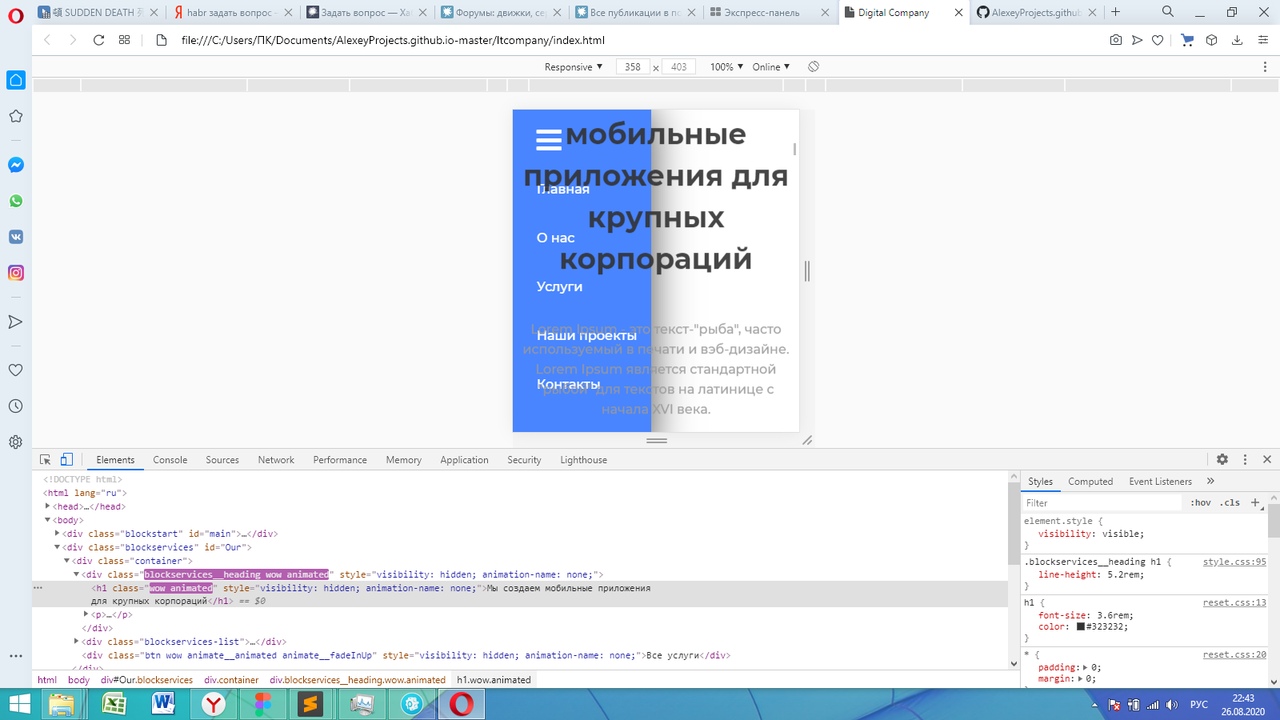1280x720 pixels.
Task: Open Word from the Windows taskbar
Action: (x=163, y=704)
